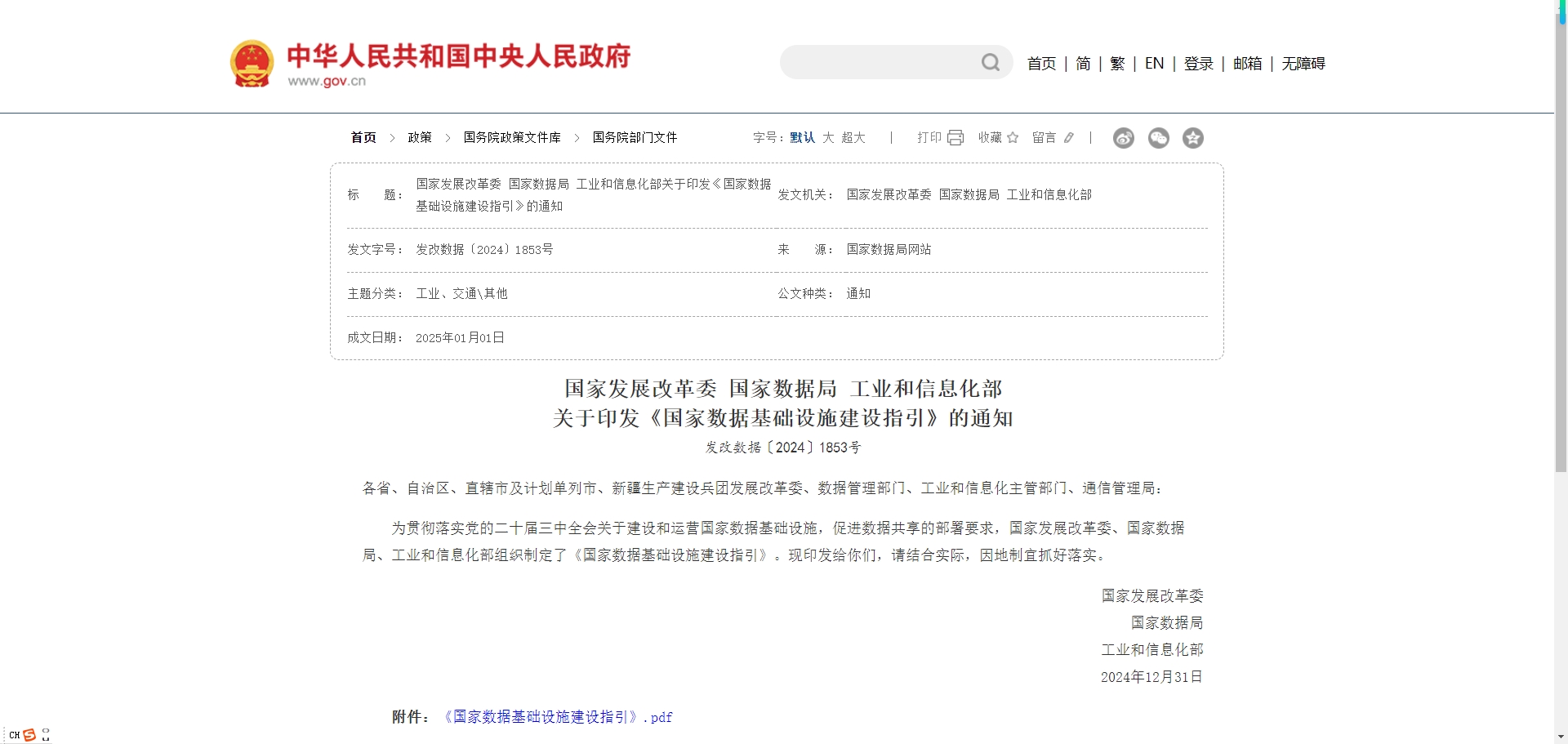The width and height of the screenshot is (1568, 744).
Task: Switch font size to 大
Action: pos(828,137)
